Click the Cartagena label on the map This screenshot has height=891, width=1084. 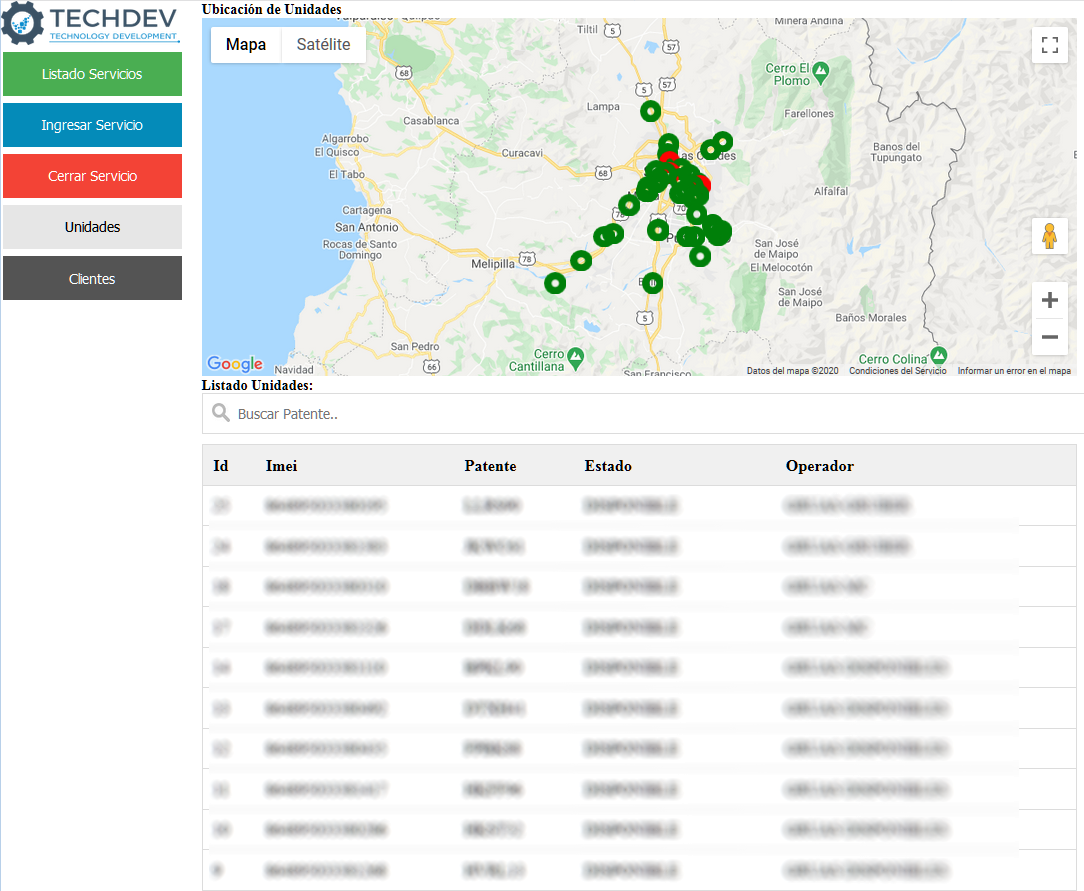click(x=366, y=210)
